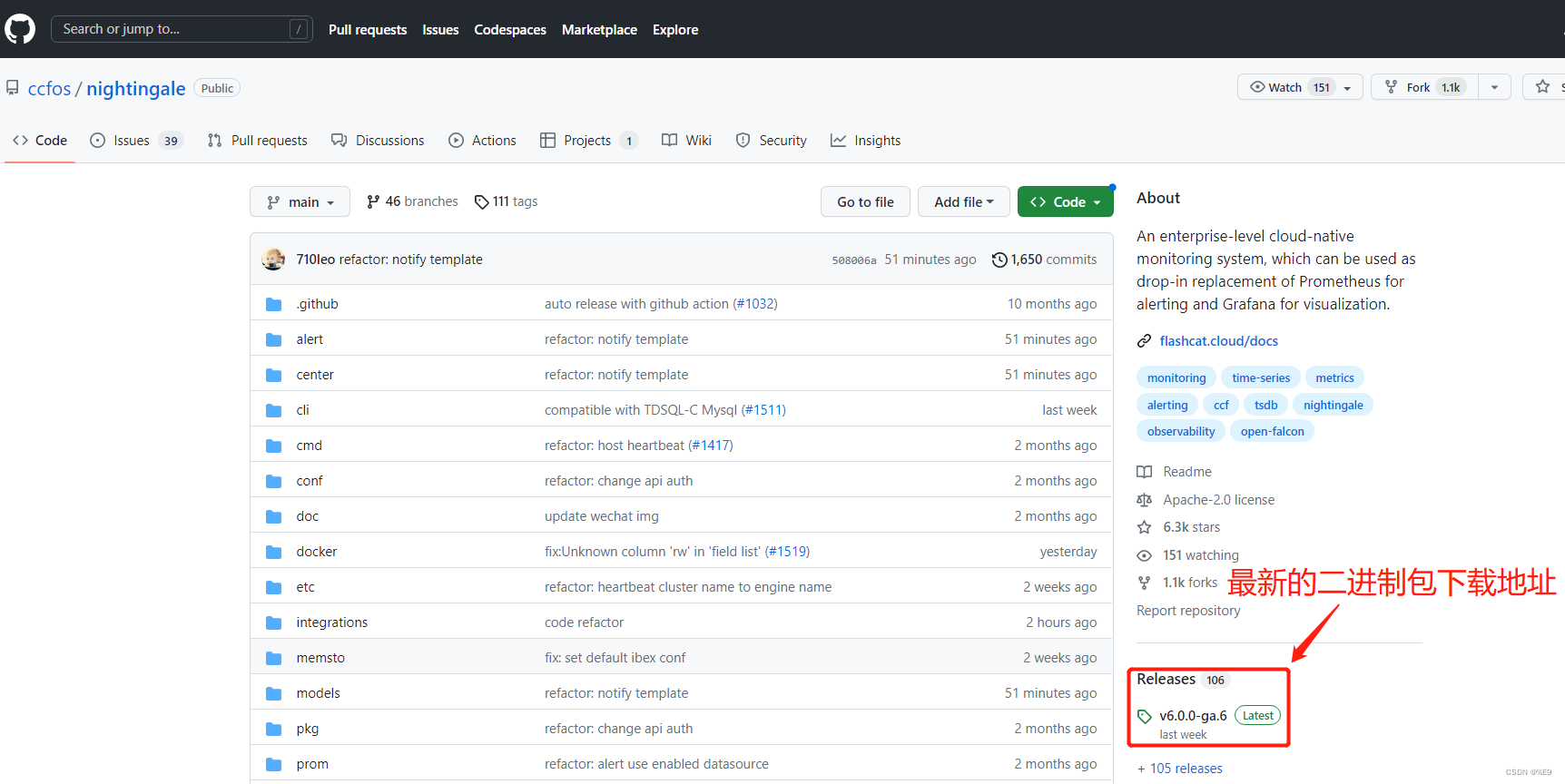
Task: Open the Pull requests repository tab
Action: click(x=258, y=141)
